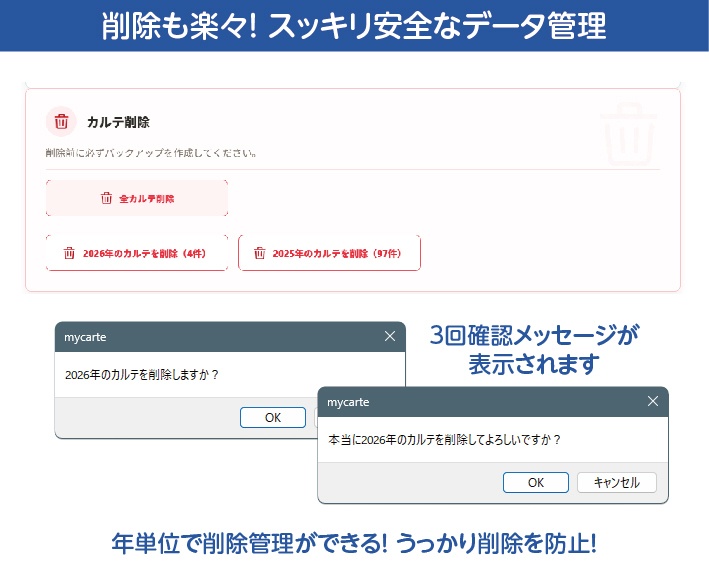This screenshot has height=567, width=709.
Task: Click the カルテ削除 section heading
Action: click(x=118, y=122)
